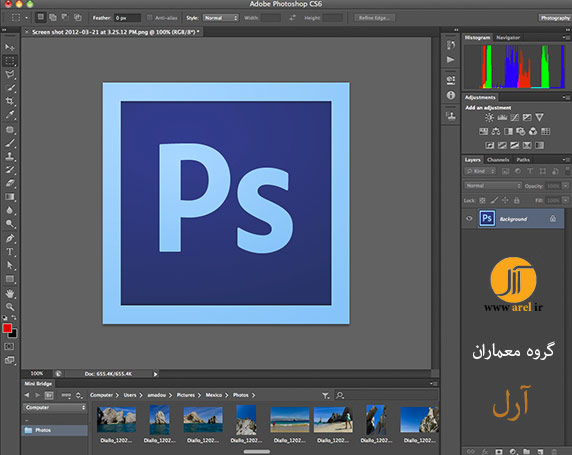
Task: Add a Gradient Map adjustment
Action: [x=539, y=146]
